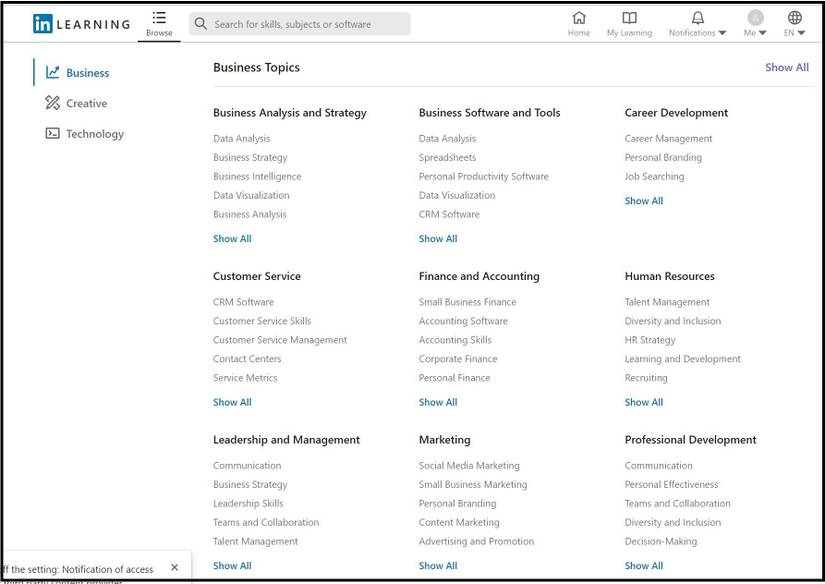The width and height of the screenshot is (825, 584).
Task: Open Job Searching topic
Action: click(655, 176)
